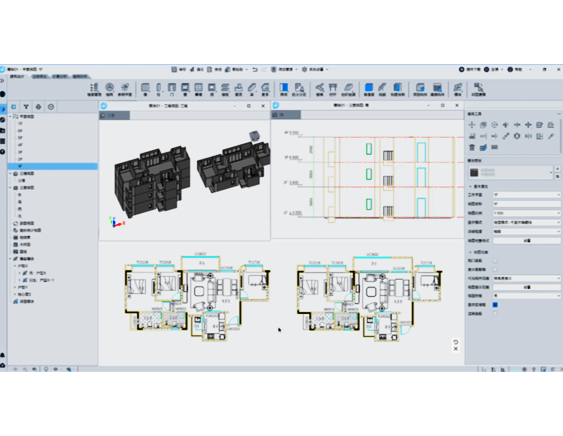The image size is (563, 436).
Task: Click the undo arrow in the title bar
Action: [x=255, y=69]
